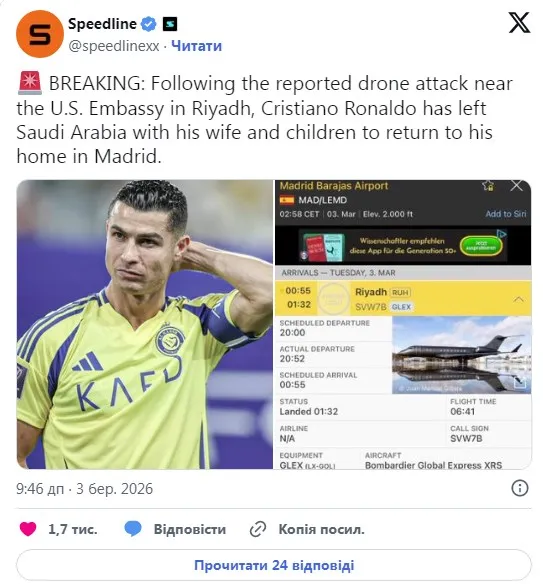The image size is (543, 584).
Task: Click the Відповісти reply label
Action: (190, 529)
